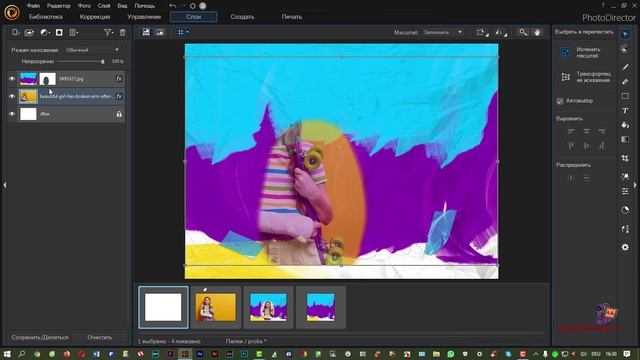
Task: Select the move/pointer tool in right toolbar
Action: [625, 34]
